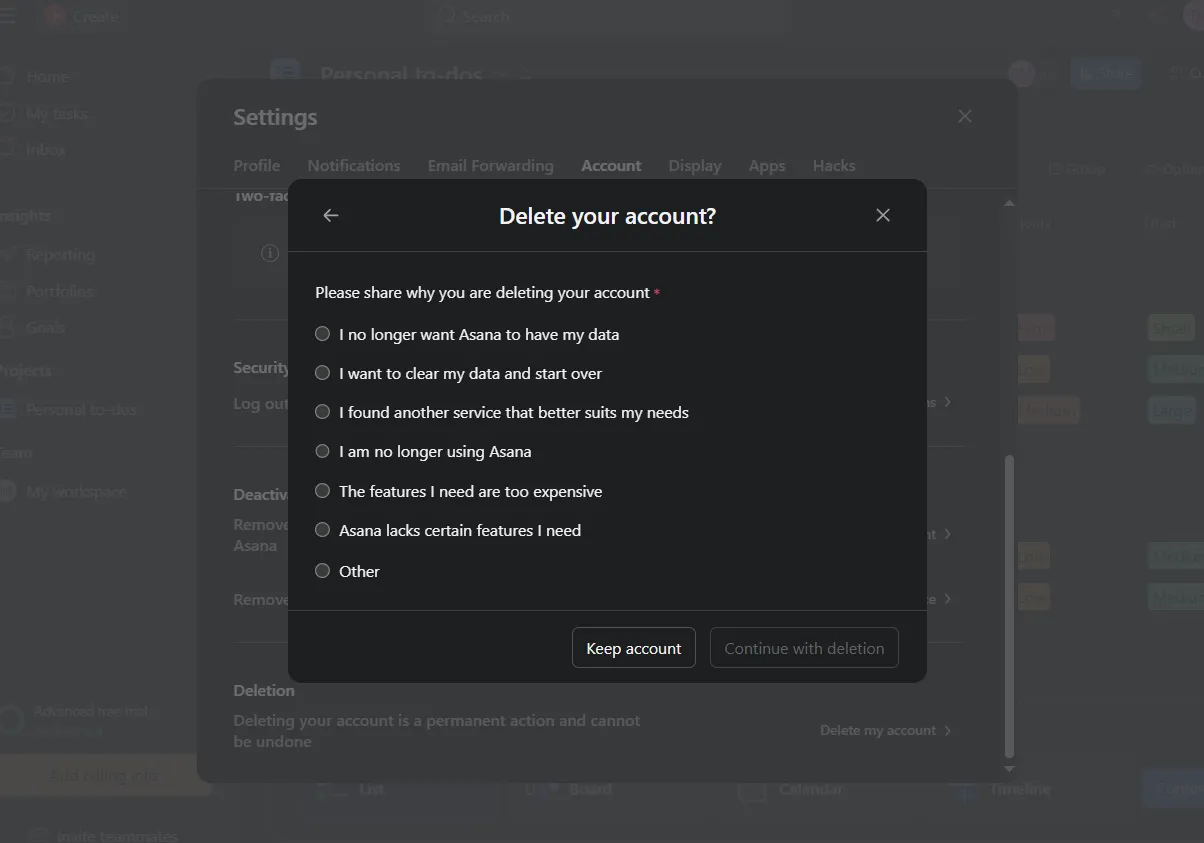Click the Settings scrollbar thumb
Viewport: 1204px width, 843px height.
(x=1009, y=606)
